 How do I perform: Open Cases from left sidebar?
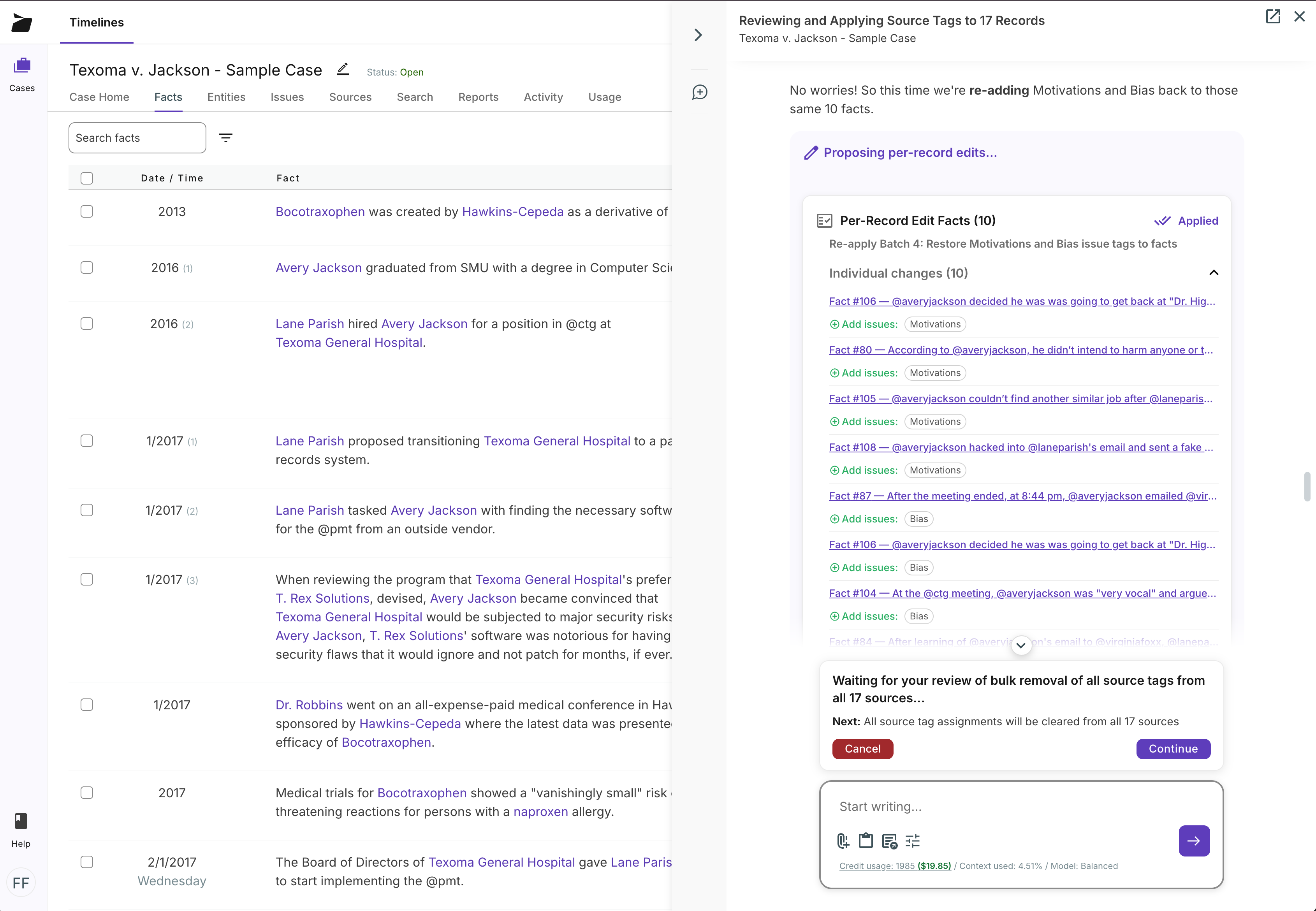[22, 74]
